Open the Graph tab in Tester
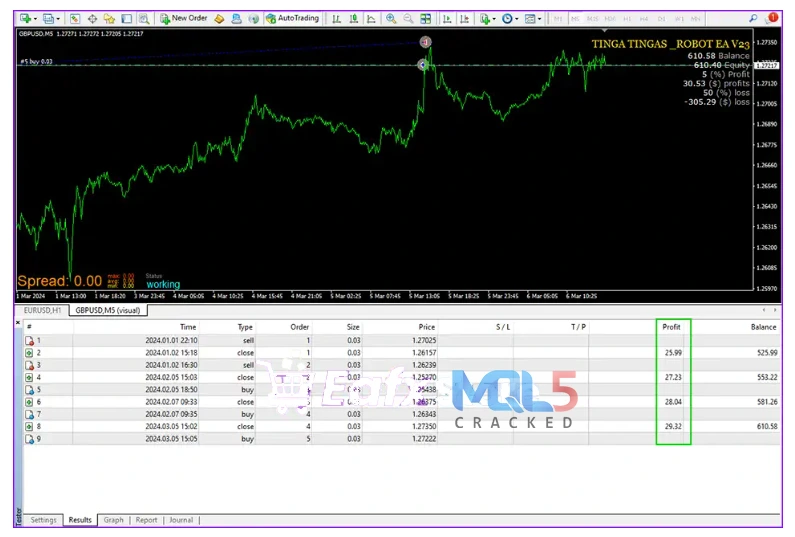The height and width of the screenshot is (537, 795). coord(113,520)
